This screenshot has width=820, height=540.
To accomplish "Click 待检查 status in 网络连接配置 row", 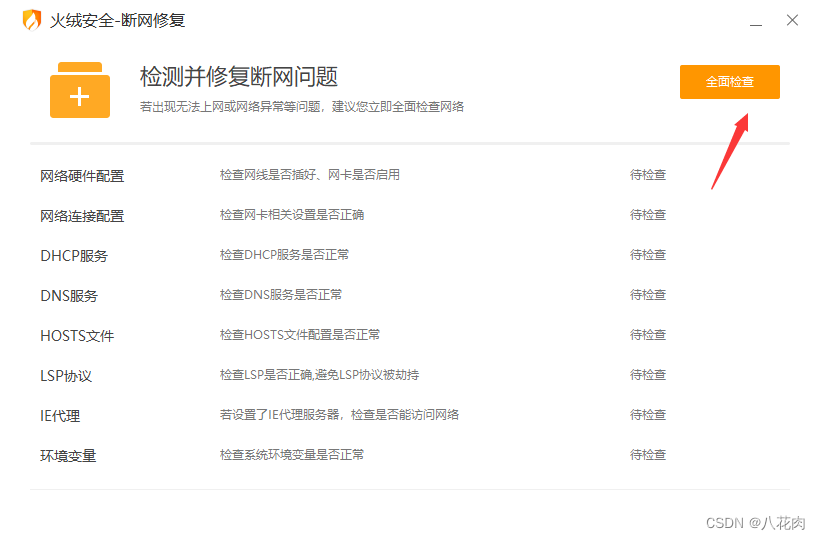I will 648,215.
